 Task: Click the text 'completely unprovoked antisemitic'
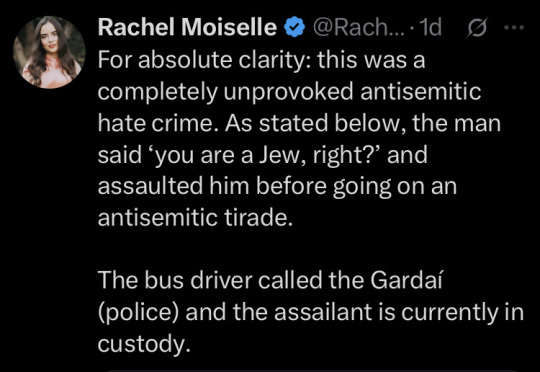coord(289,92)
